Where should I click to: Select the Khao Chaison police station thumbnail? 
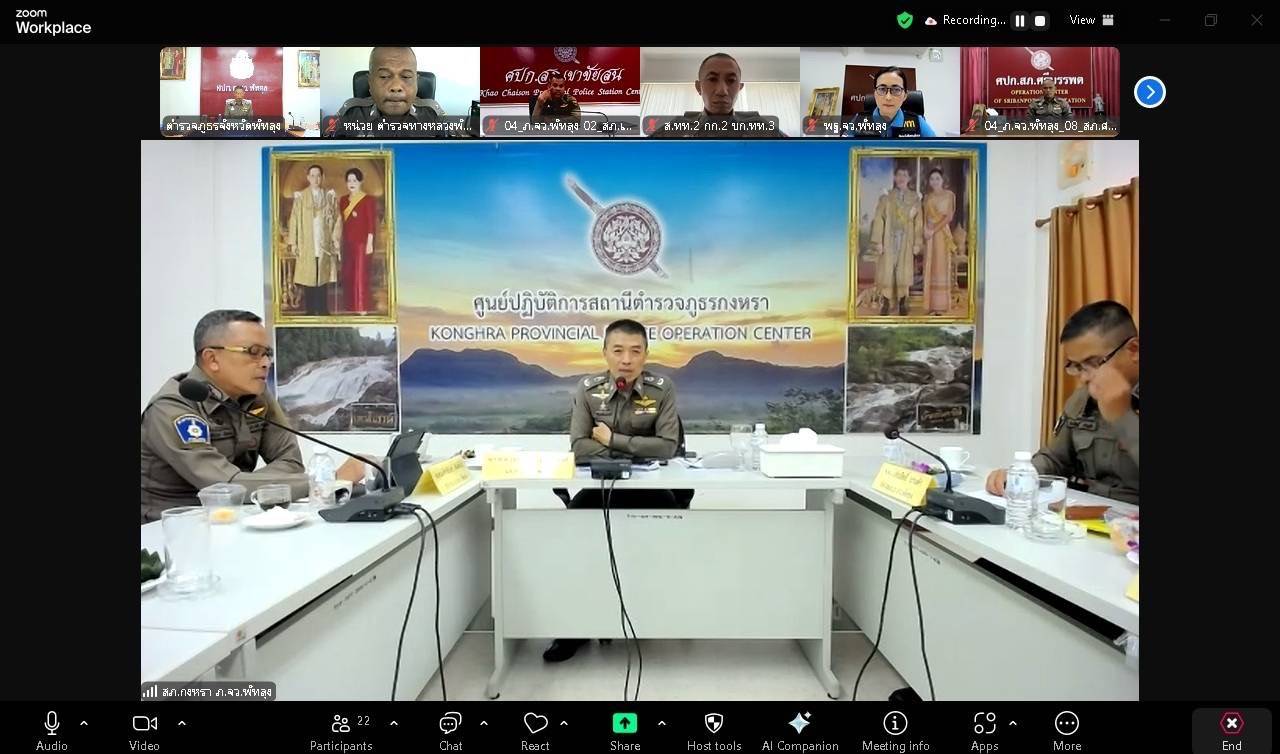coord(560,91)
